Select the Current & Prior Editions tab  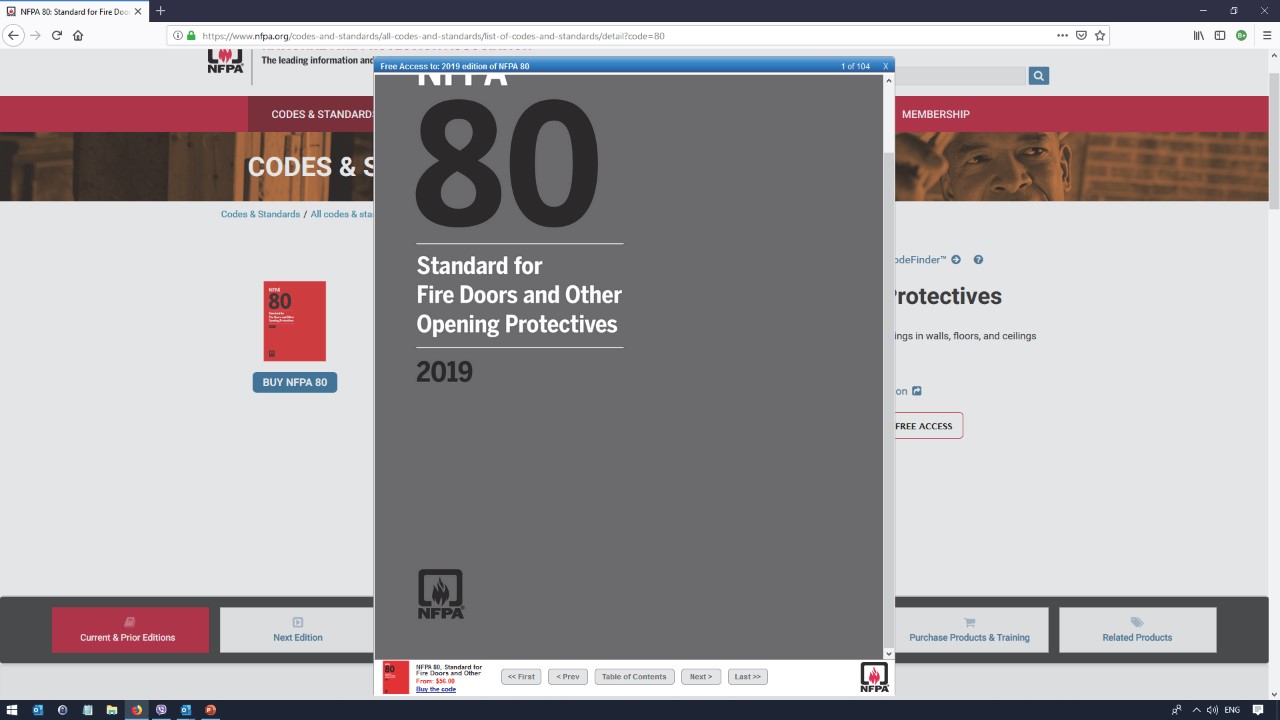tap(130, 630)
